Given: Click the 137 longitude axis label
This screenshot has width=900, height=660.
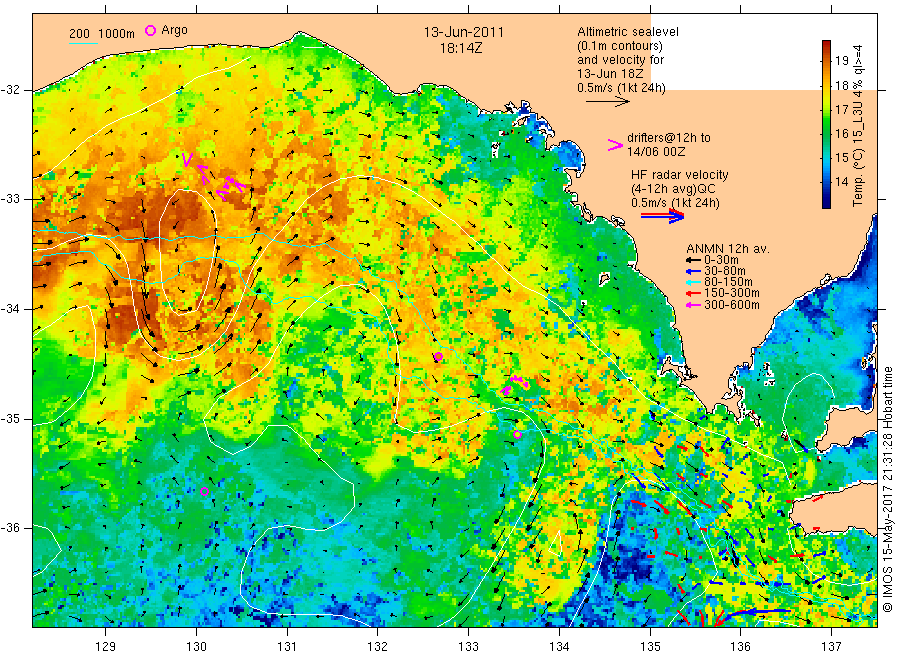Looking at the screenshot, I should coord(831,647).
